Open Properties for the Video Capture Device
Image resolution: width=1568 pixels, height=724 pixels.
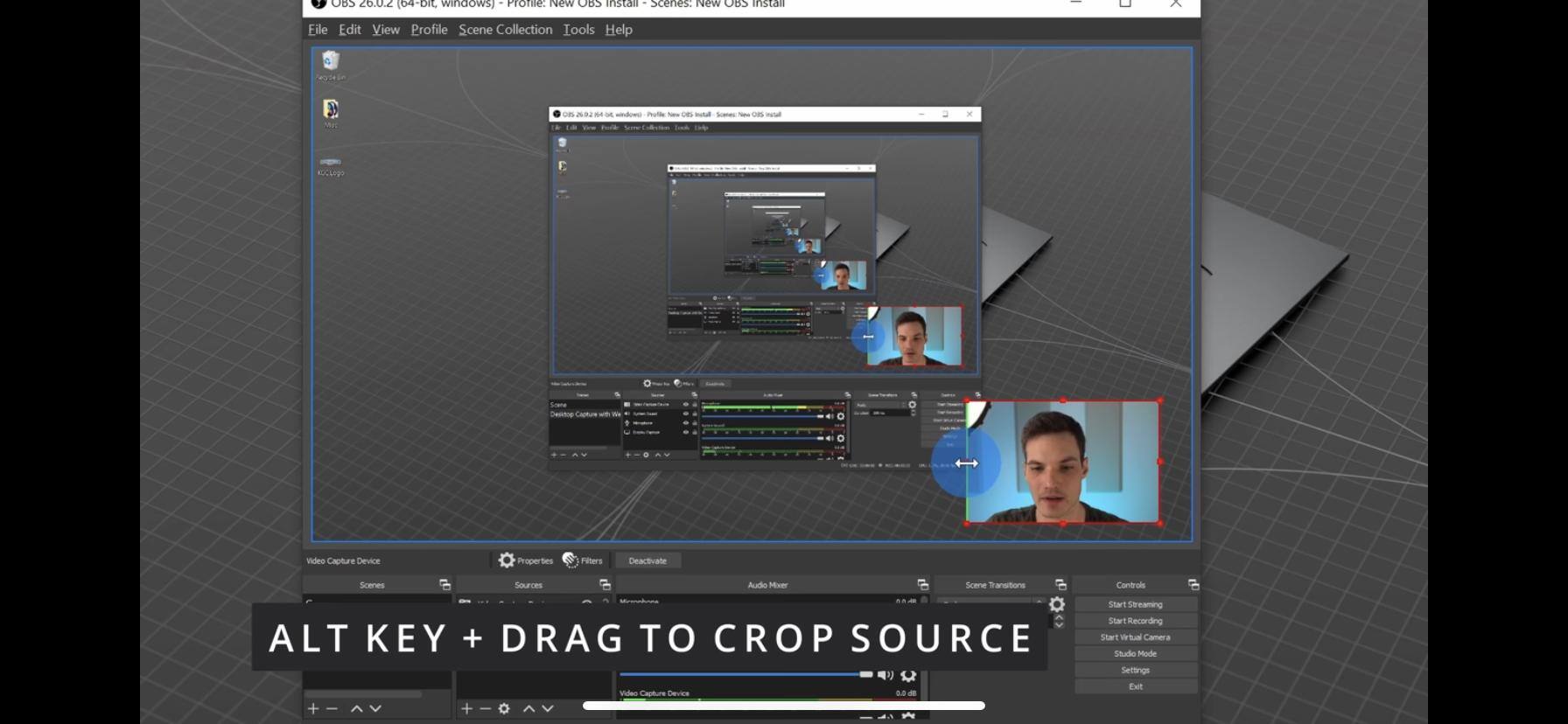point(526,560)
